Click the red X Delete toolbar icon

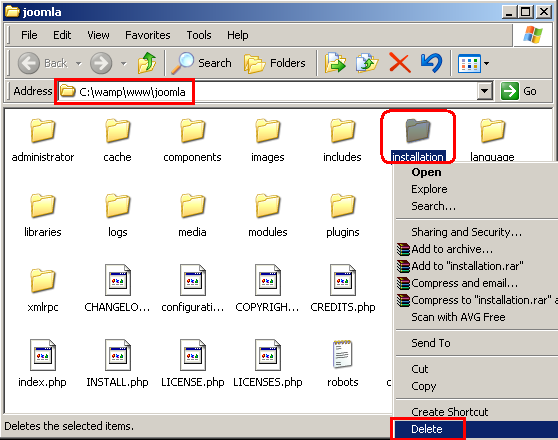(x=400, y=63)
